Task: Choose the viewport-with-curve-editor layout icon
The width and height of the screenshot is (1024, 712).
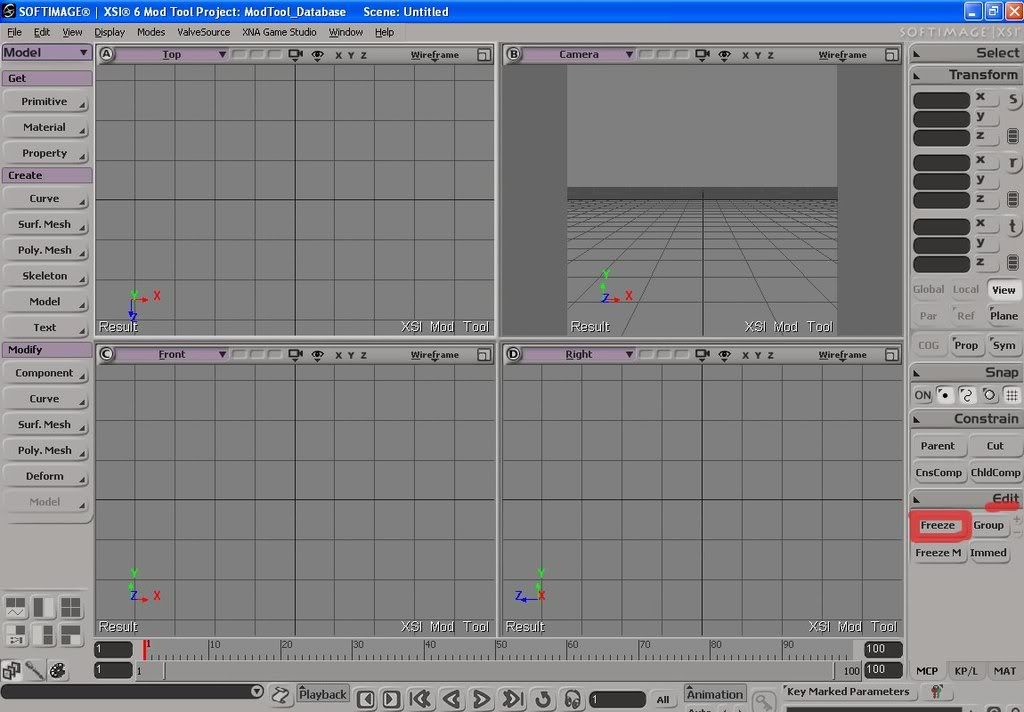Action: (x=16, y=607)
